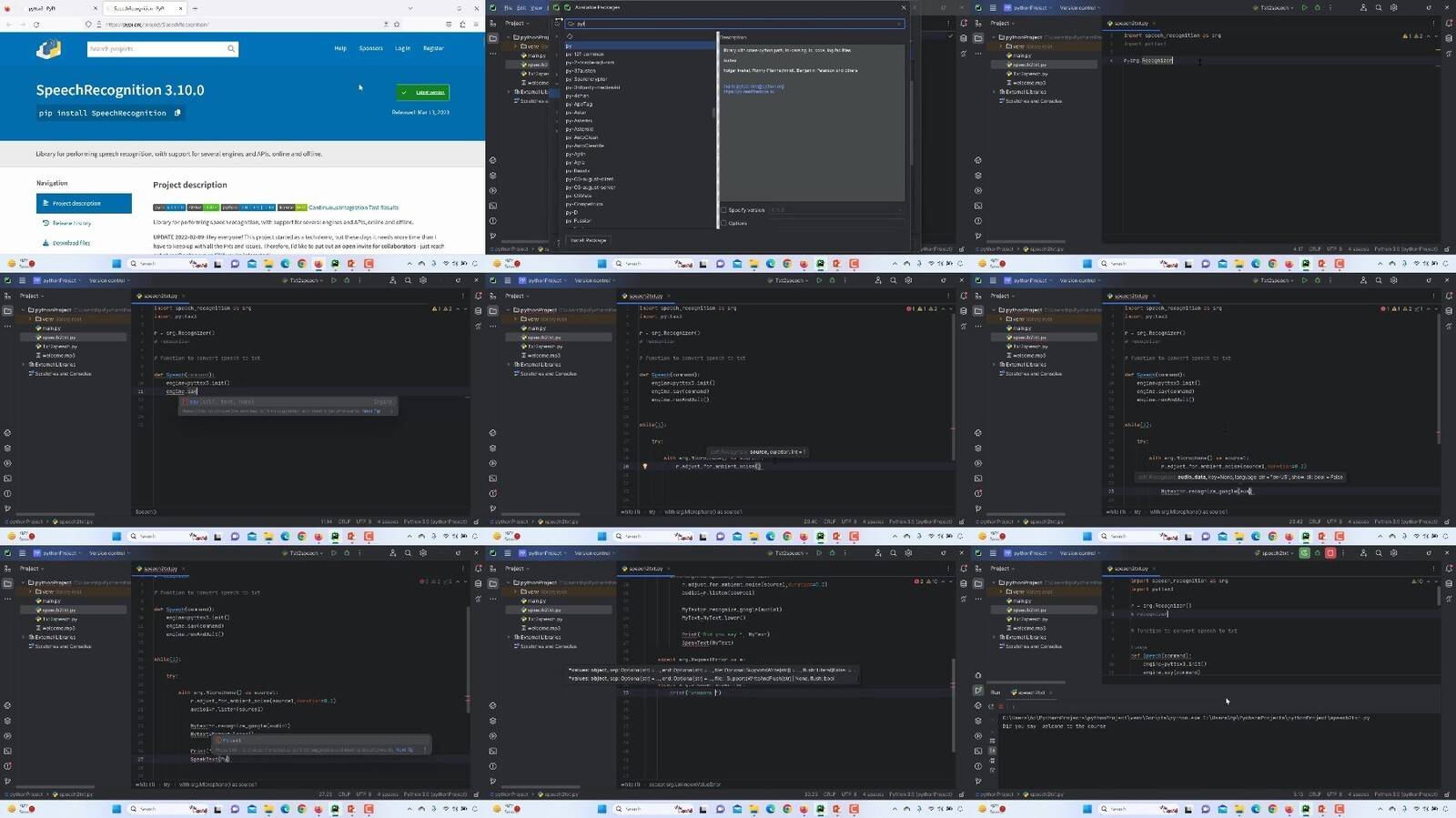
Task: Click editor vertical scrollbar in Run-panel window
Action: [1439, 596]
